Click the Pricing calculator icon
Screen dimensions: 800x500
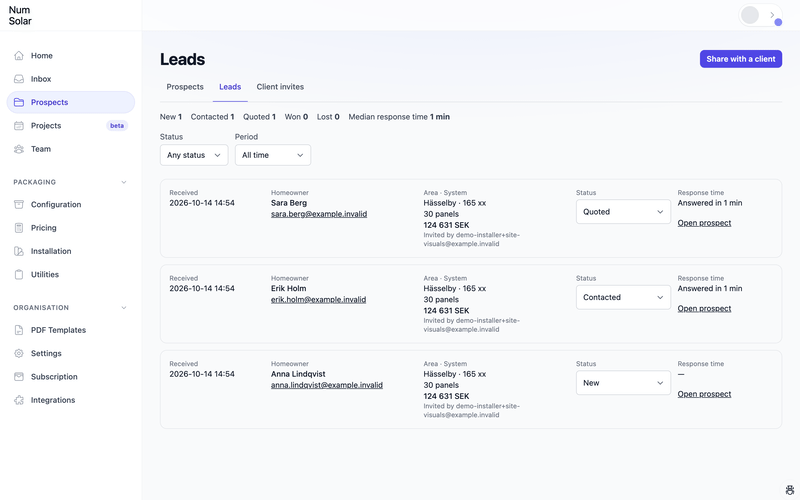point(19,228)
